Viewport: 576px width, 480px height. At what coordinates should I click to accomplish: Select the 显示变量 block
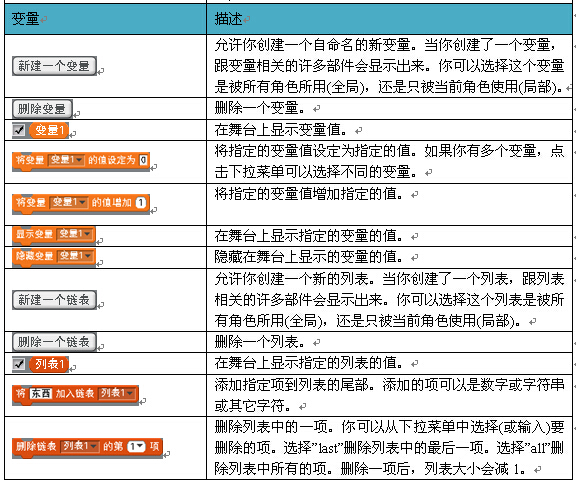click(x=54, y=235)
